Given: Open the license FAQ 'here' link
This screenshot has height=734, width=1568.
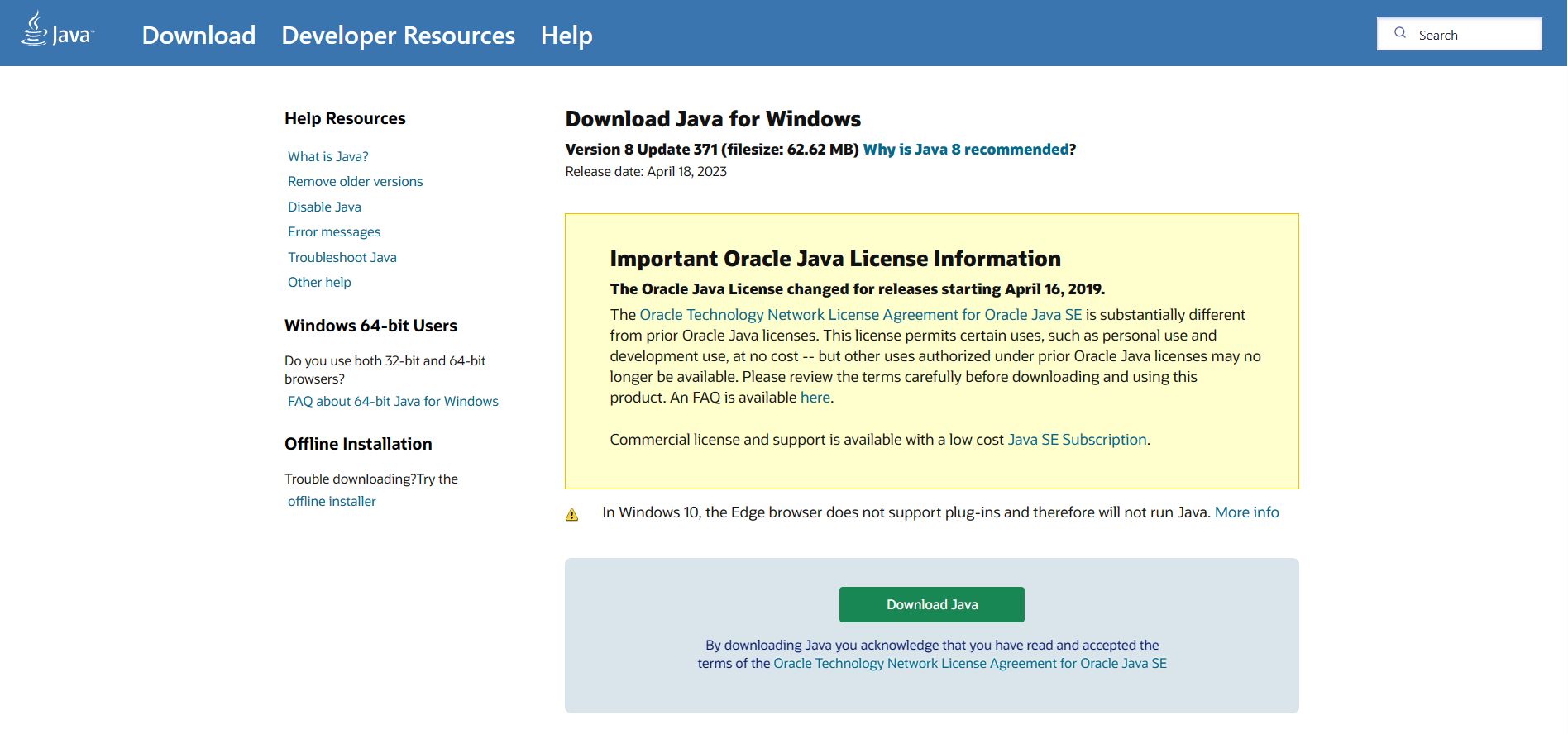Looking at the screenshot, I should pyautogui.click(x=815, y=398).
